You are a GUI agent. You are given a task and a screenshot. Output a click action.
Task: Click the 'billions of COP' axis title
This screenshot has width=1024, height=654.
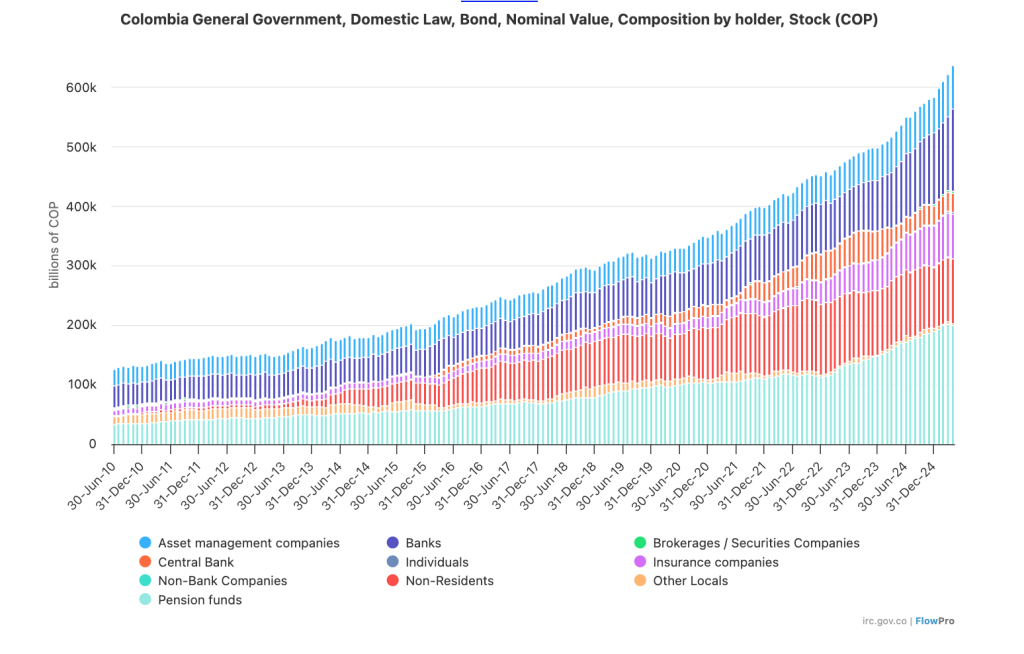(x=55, y=245)
